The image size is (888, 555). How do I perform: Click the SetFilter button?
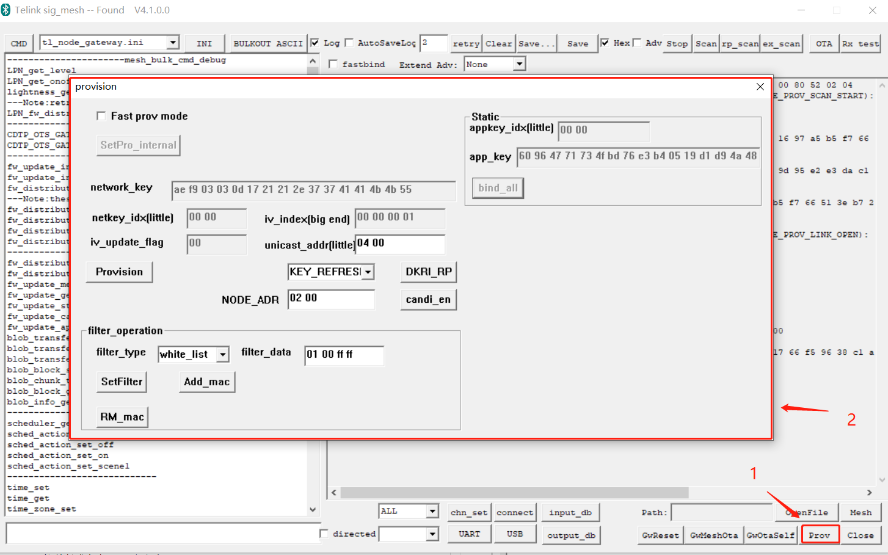pos(122,382)
